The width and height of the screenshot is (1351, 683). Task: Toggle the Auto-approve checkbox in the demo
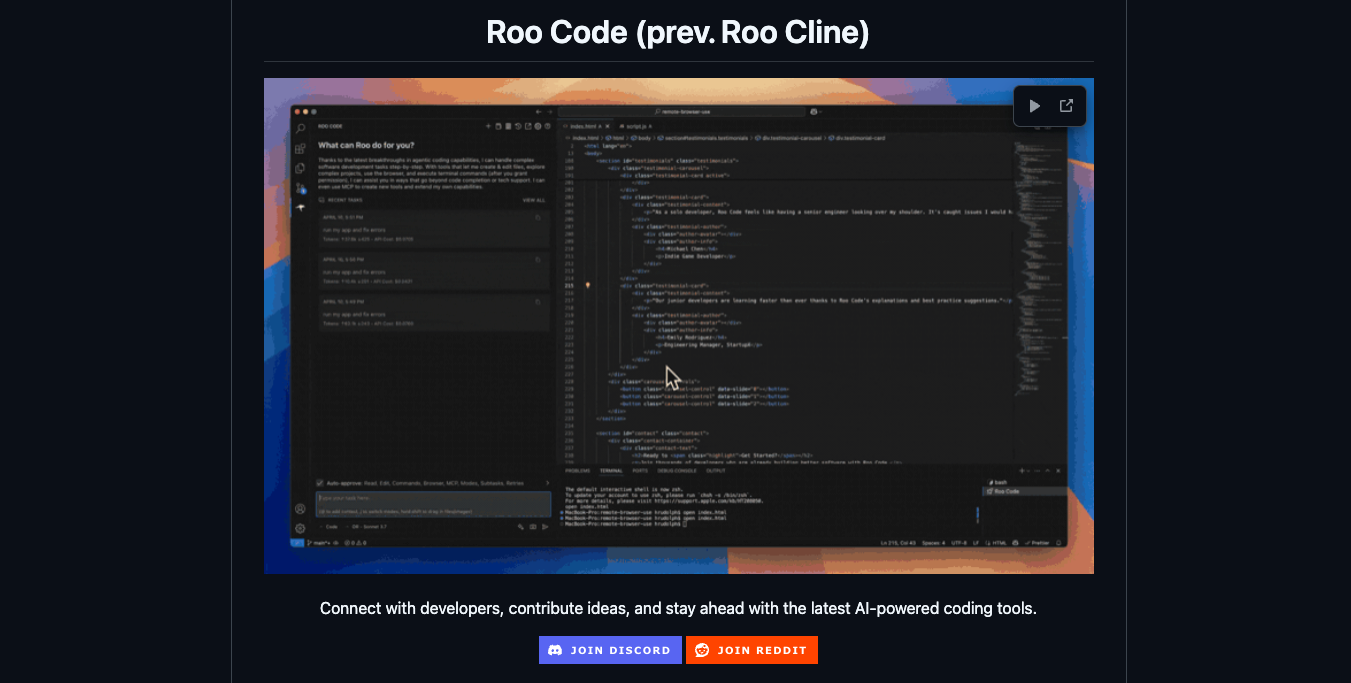[x=320, y=483]
